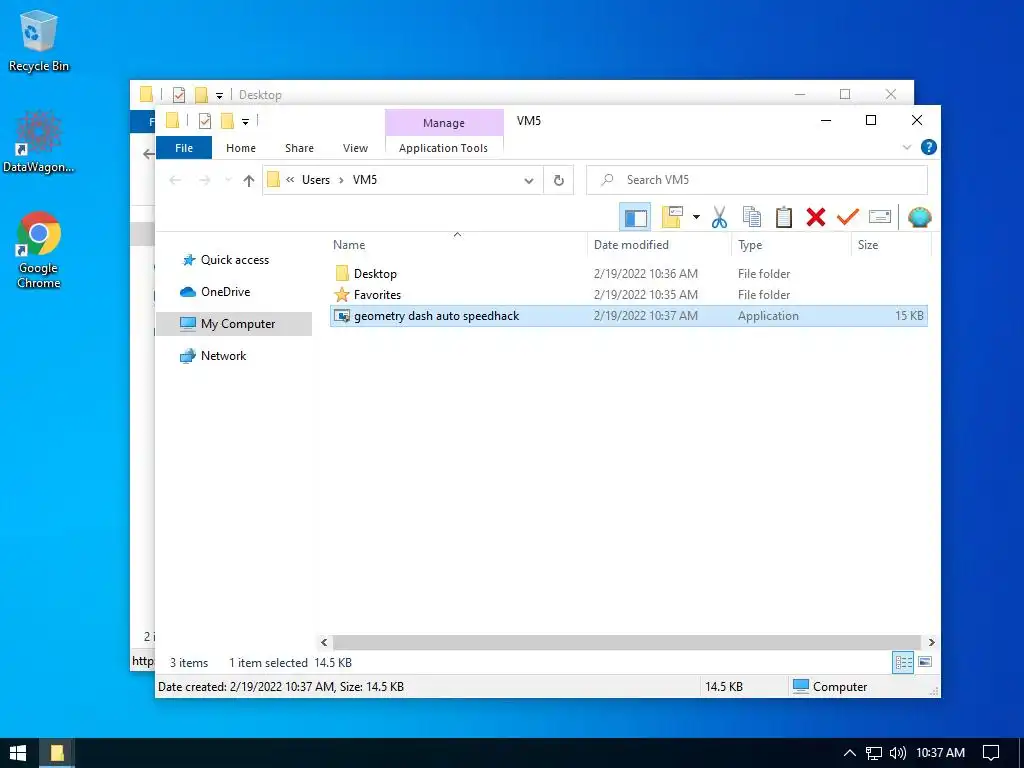Click the File Explorer taskbar button
1024x768 pixels.
pyautogui.click(x=57, y=753)
